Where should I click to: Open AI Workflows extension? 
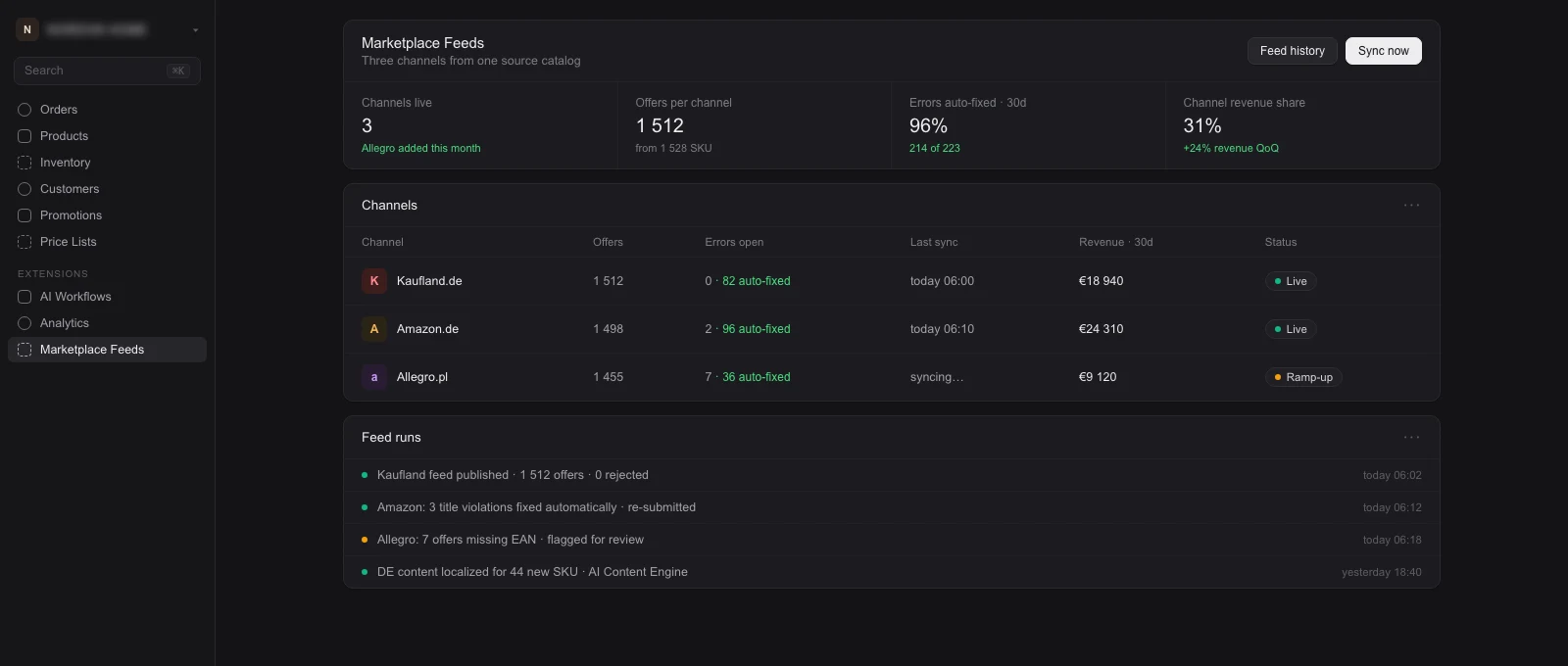tap(107, 297)
